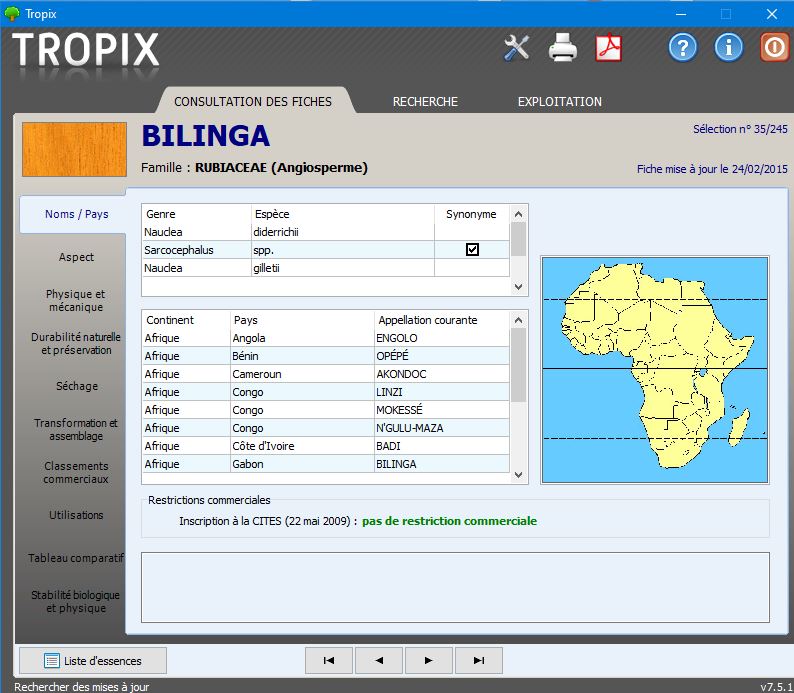The width and height of the screenshot is (794, 693).
Task: Click the empty notes text box
Action: [x=455, y=587]
